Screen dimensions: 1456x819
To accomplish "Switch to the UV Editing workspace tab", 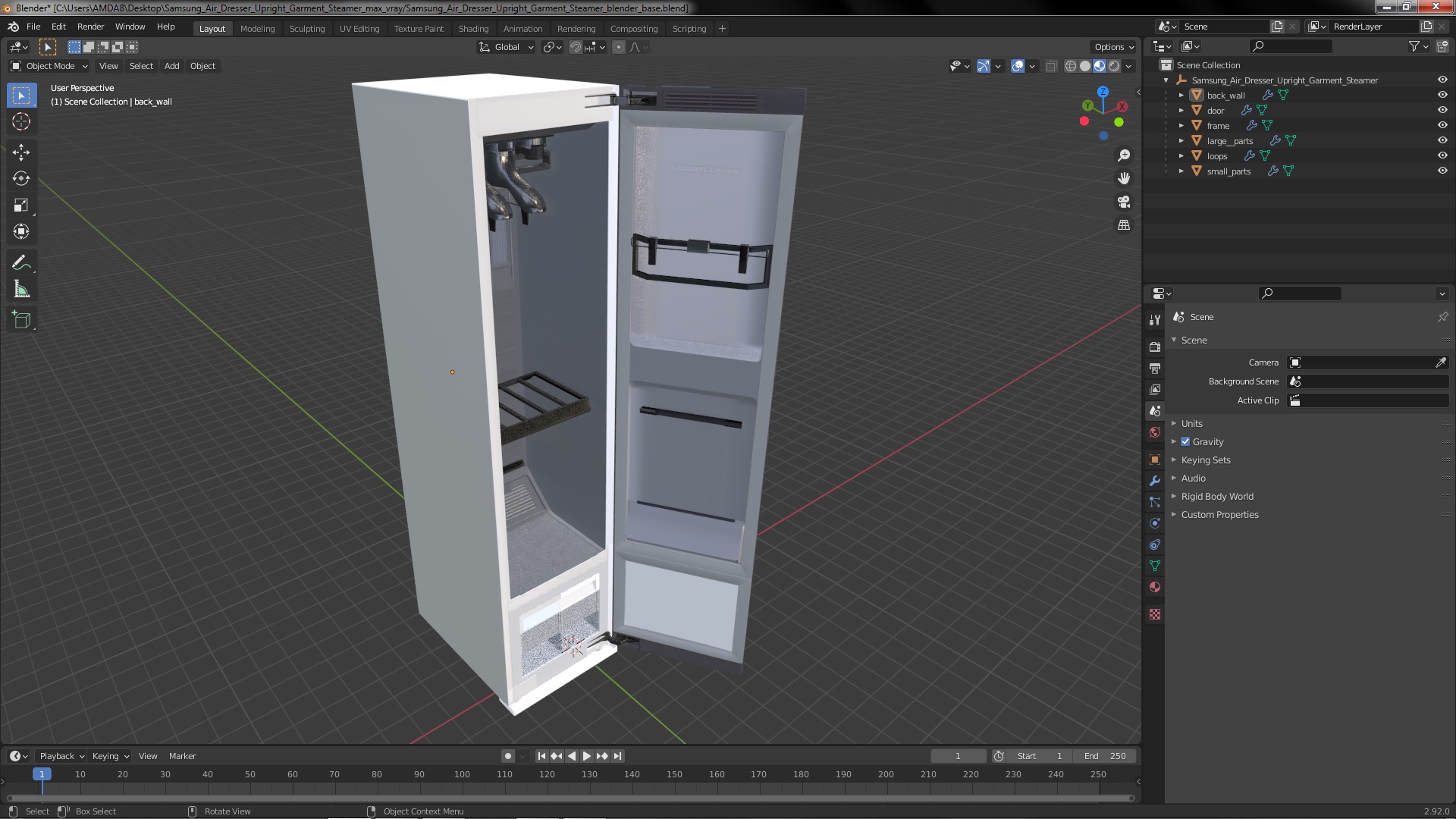I will 359,29.
